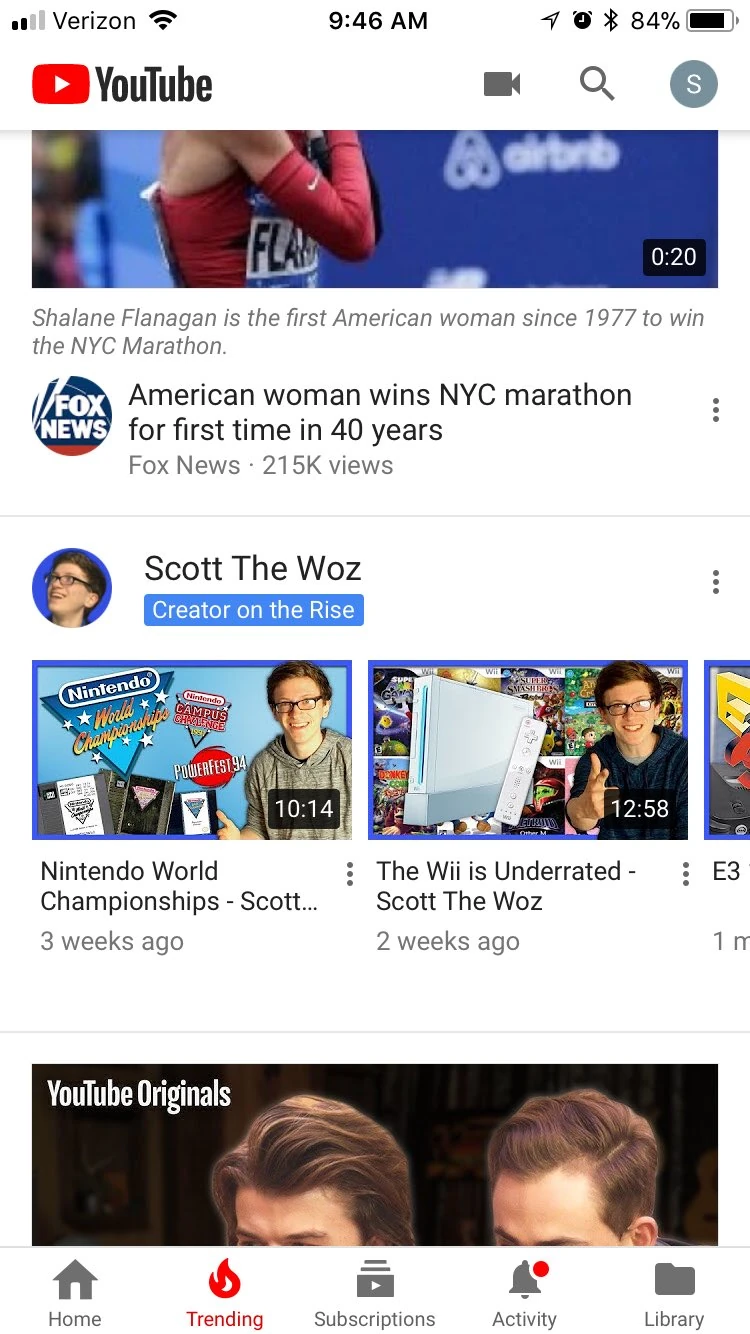
Task: Tap the YouTube logo
Action: (x=122, y=84)
